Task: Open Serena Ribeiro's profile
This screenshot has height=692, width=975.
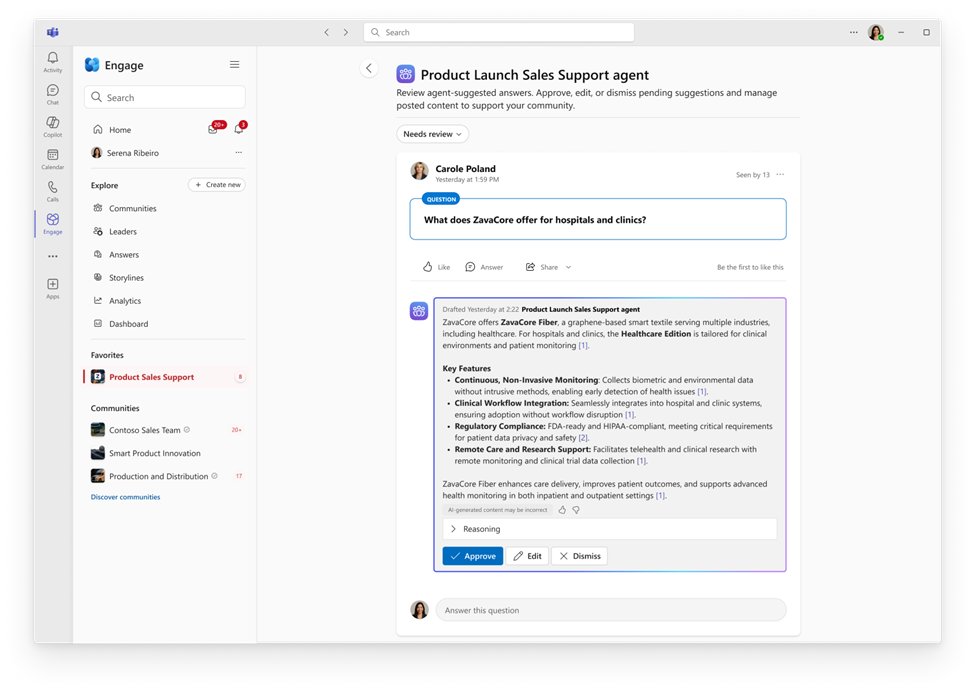Action: coord(133,153)
